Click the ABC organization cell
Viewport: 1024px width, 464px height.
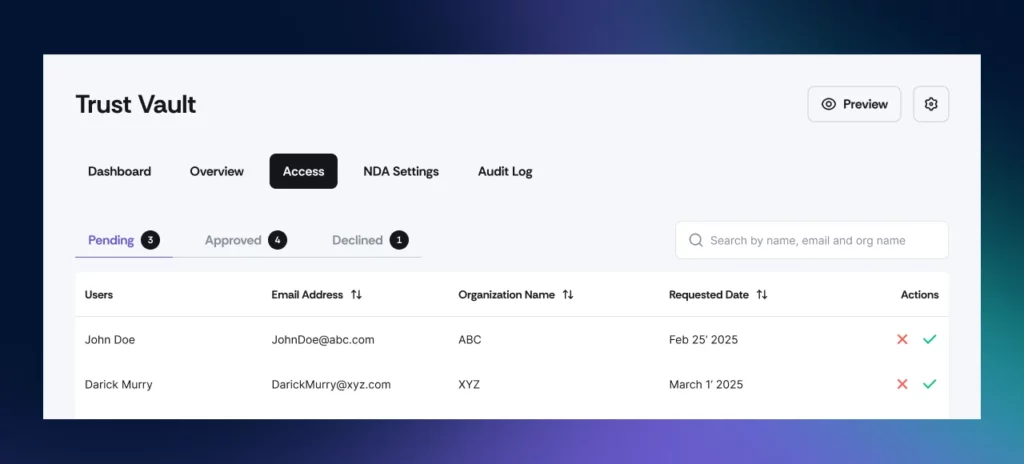pos(470,340)
